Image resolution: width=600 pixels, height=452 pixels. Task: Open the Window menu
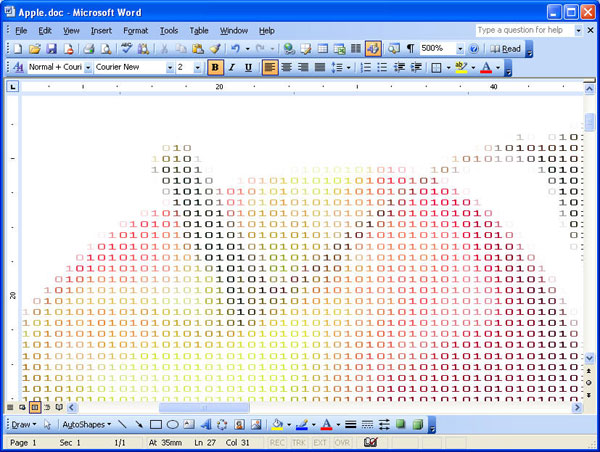[234, 31]
